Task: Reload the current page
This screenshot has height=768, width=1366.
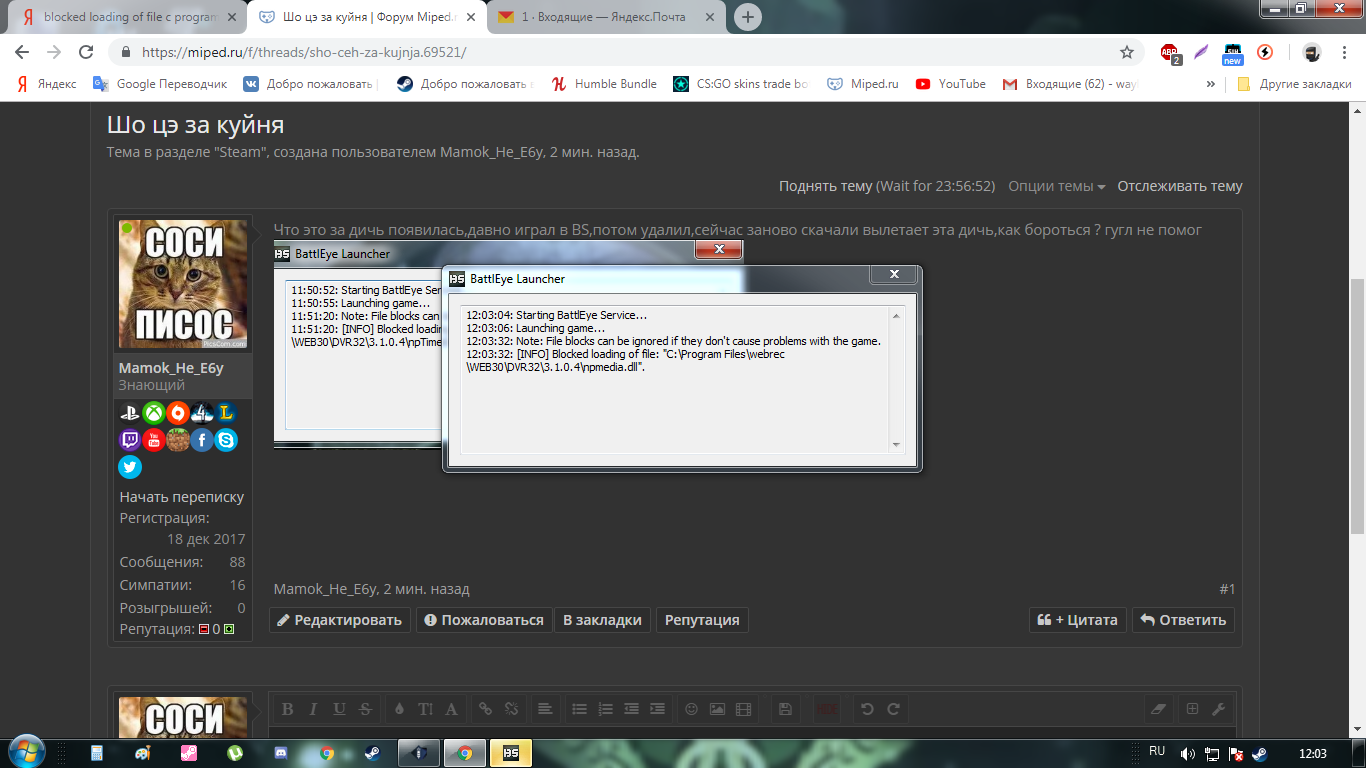Action: [x=86, y=52]
